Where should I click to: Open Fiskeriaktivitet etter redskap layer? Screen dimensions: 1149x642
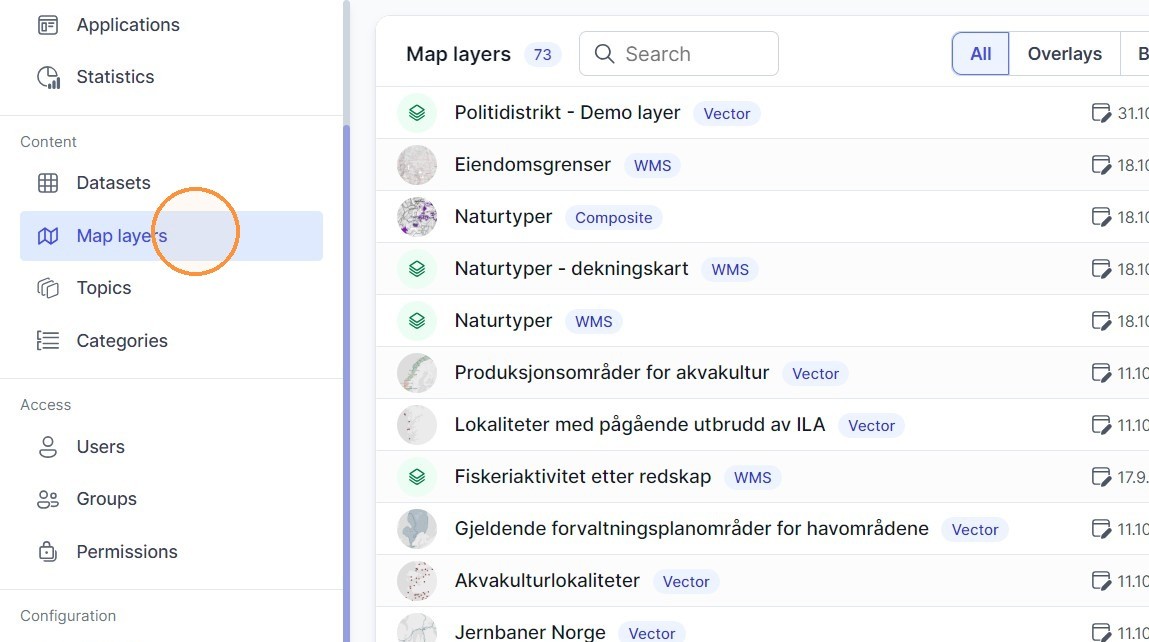point(583,477)
